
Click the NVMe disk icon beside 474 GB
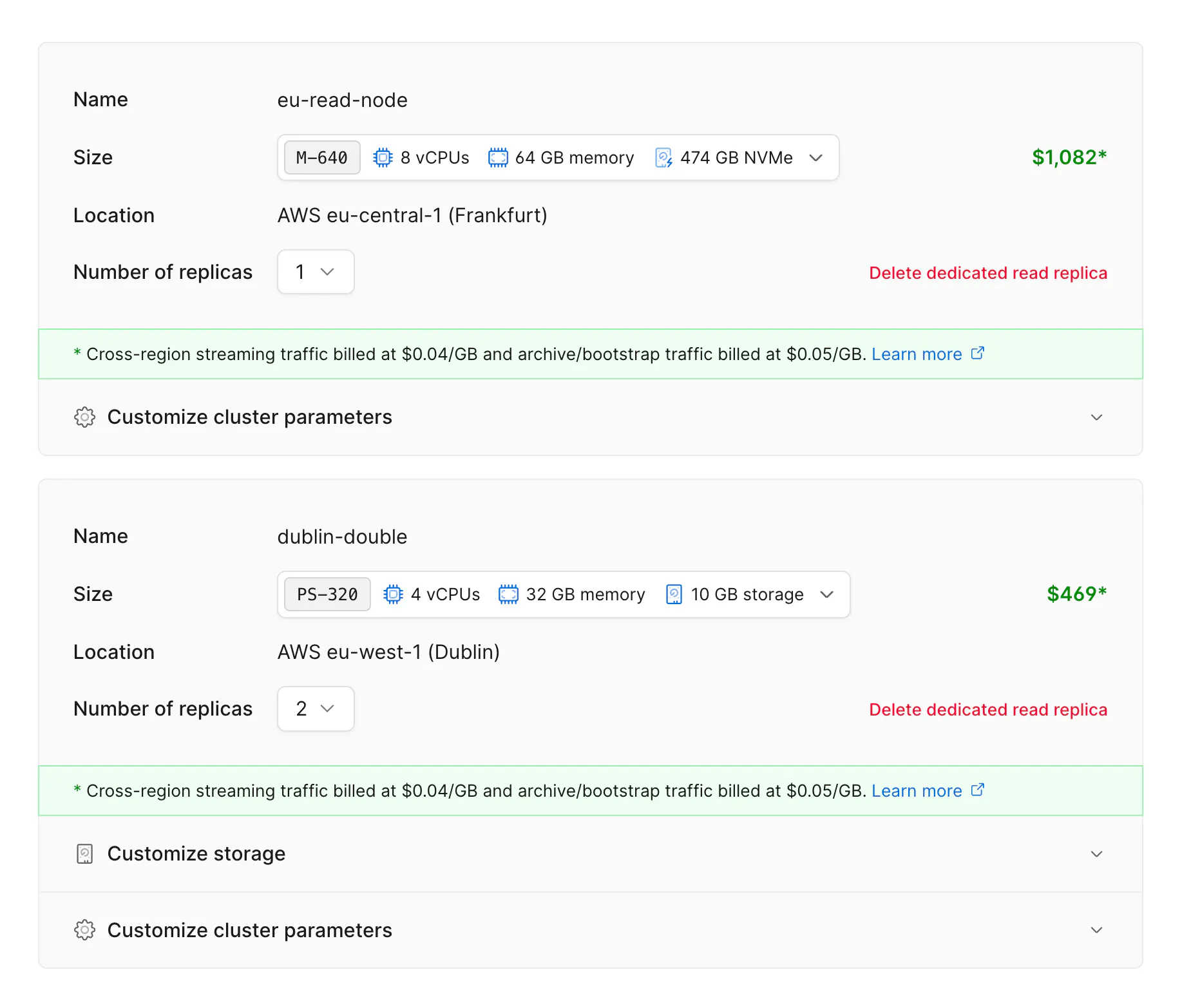(x=663, y=158)
